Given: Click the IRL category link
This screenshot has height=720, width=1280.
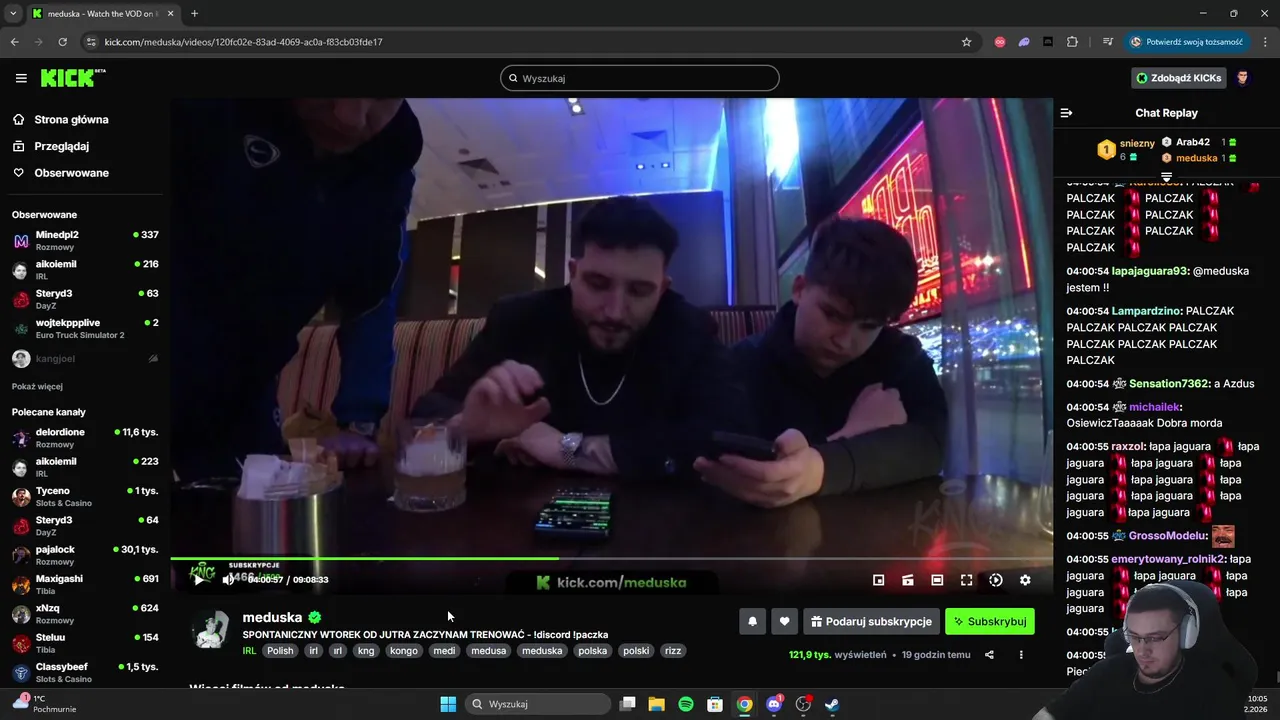Looking at the screenshot, I should [249, 651].
